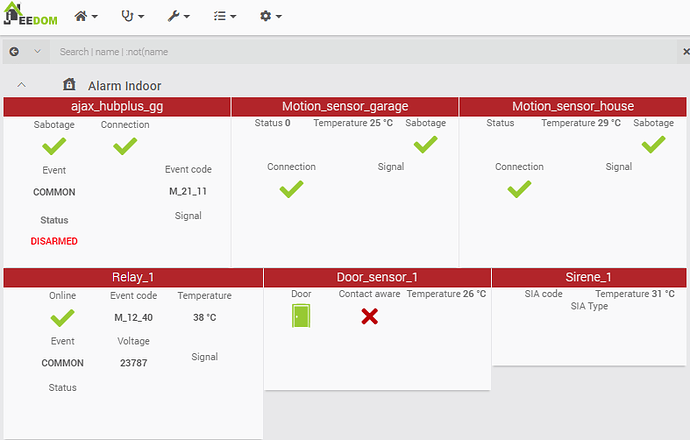Click Temperature 25 °C in Motion_sensor_garage
Screen dimensions: 690x440
[x=353, y=123]
